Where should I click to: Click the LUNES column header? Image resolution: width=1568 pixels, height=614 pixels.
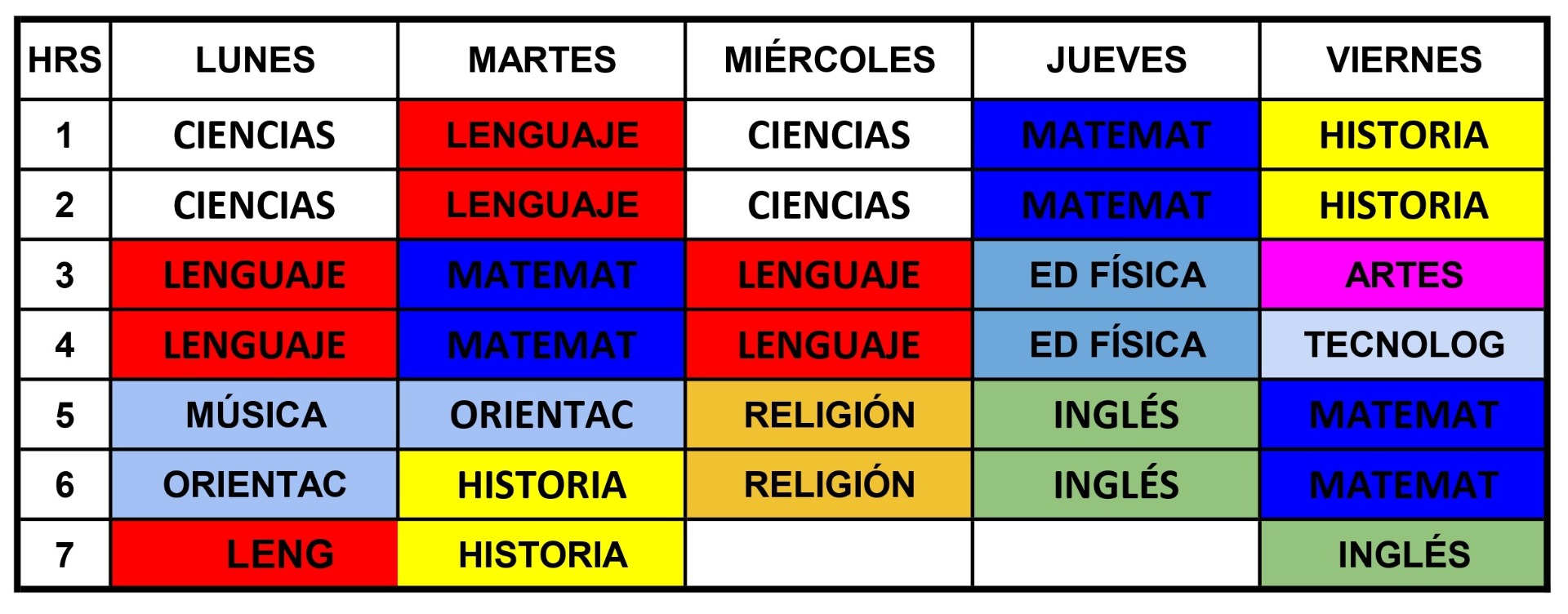click(x=255, y=60)
